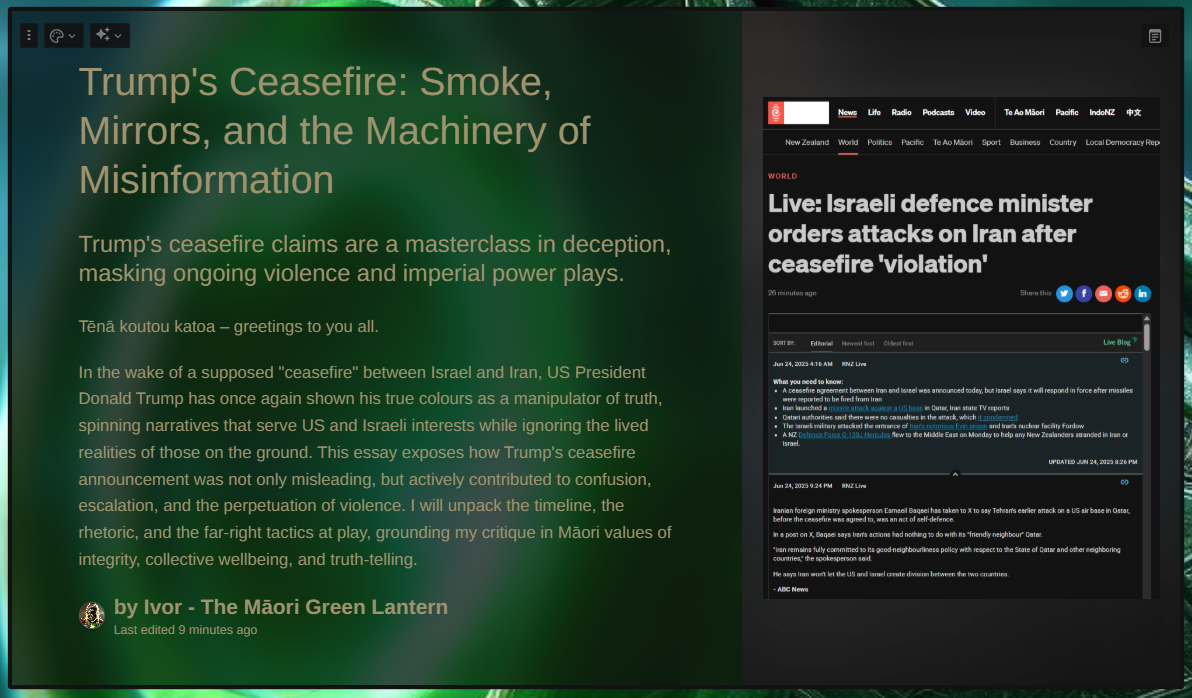Screen dimensions: 1192x698
Task: Share the article via email icon
Action: (1103, 293)
